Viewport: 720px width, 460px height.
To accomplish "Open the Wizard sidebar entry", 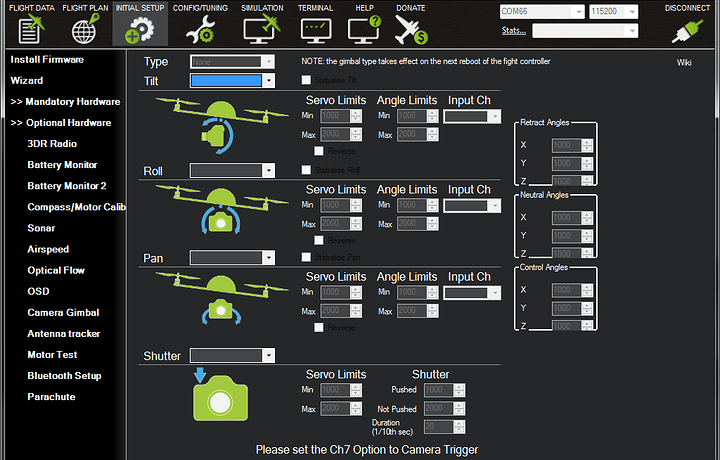I will pos(27,81).
